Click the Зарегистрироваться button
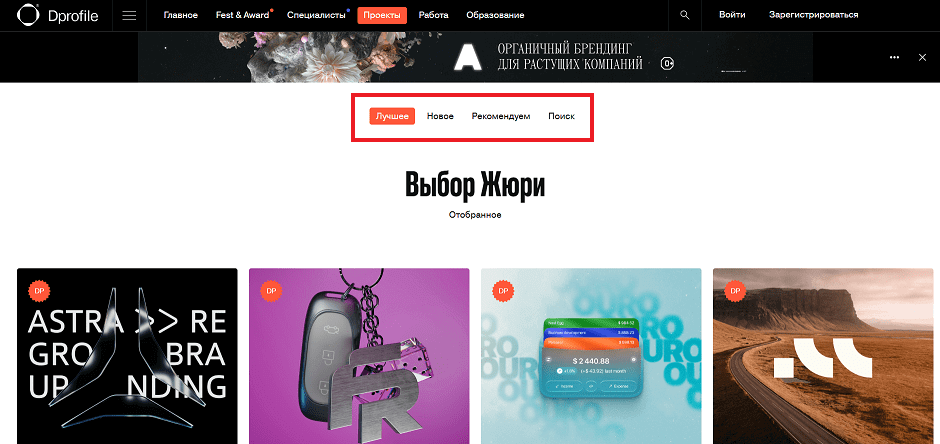 [x=814, y=15]
